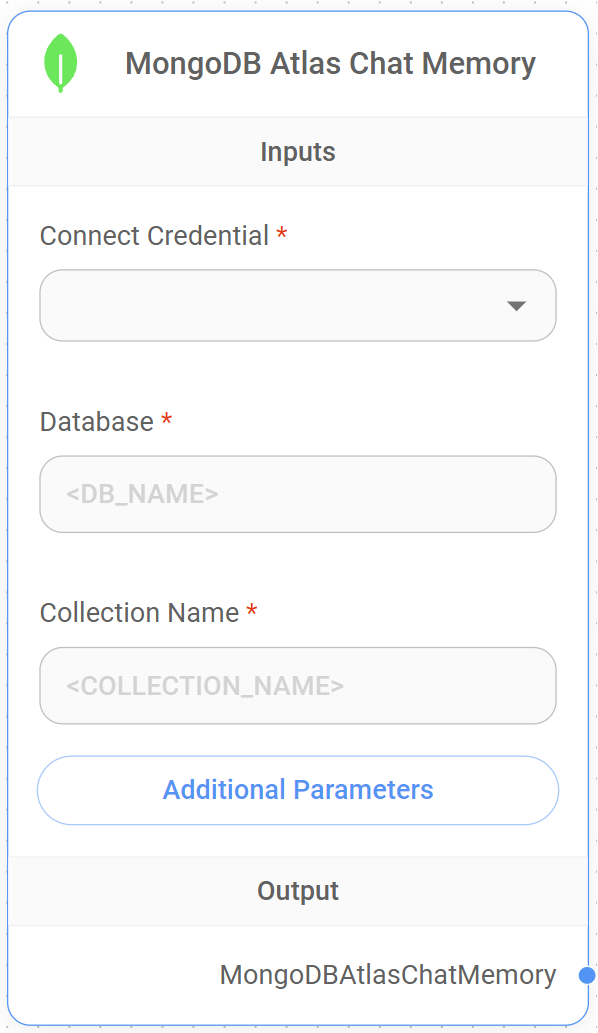Click the DB_NAME placeholder field
Image resolution: width=598 pixels, height=1033 pixels.
pos(298,493)
